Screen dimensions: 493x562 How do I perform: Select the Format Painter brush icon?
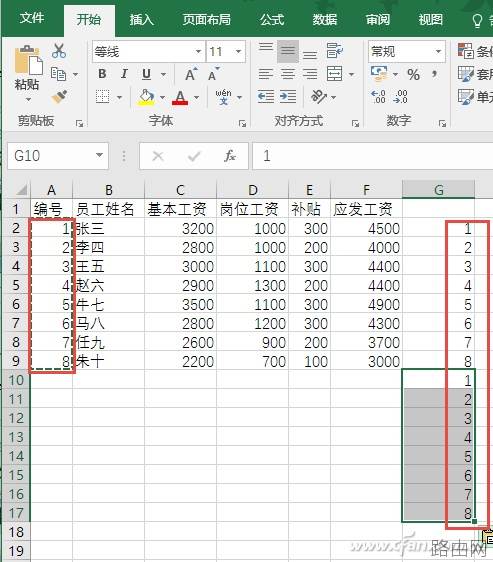59,97
